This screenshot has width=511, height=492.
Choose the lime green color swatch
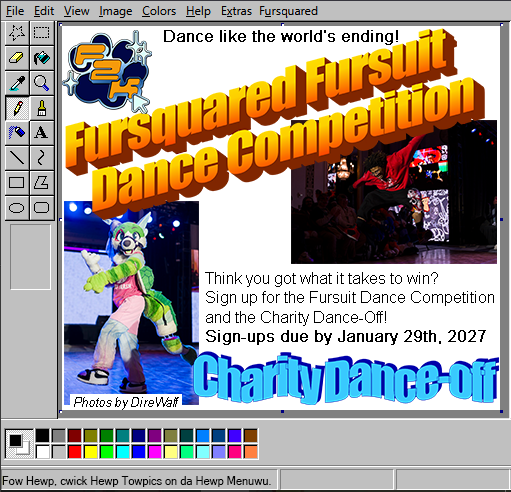[x=107, y=452]
